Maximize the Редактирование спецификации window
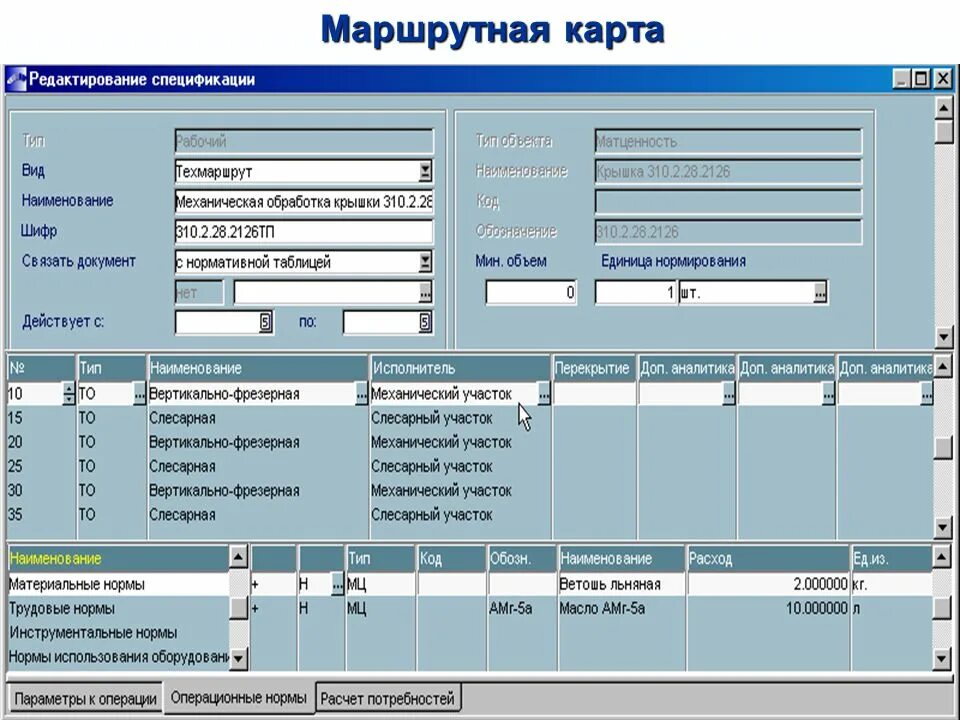960x720 pixels. click(921, 79)
